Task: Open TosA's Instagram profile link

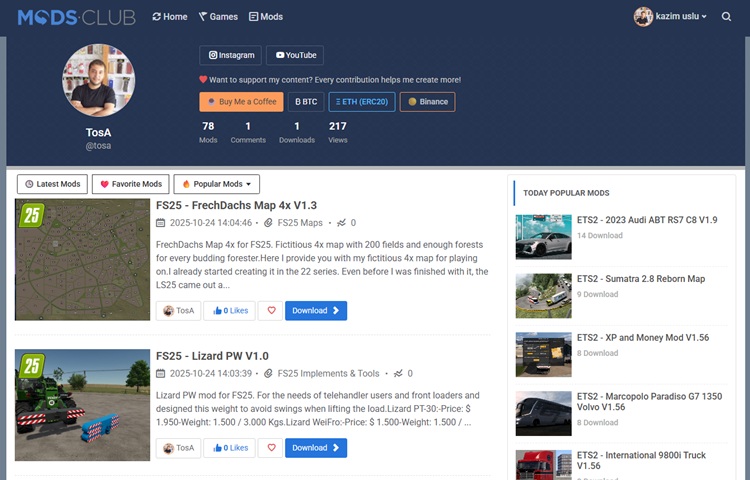Action: coord(230,56)
